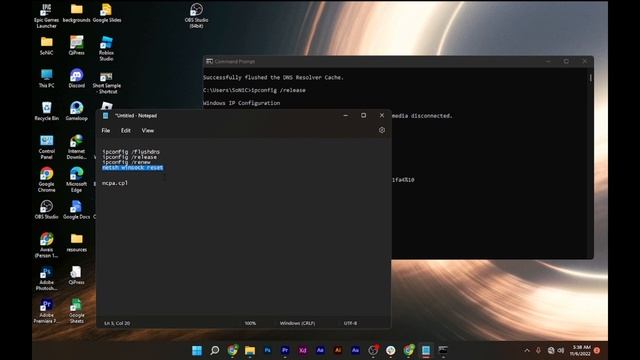Open the volume icon in system tray
The width and height of the screenshot is (640, 360).
point(561,351)
